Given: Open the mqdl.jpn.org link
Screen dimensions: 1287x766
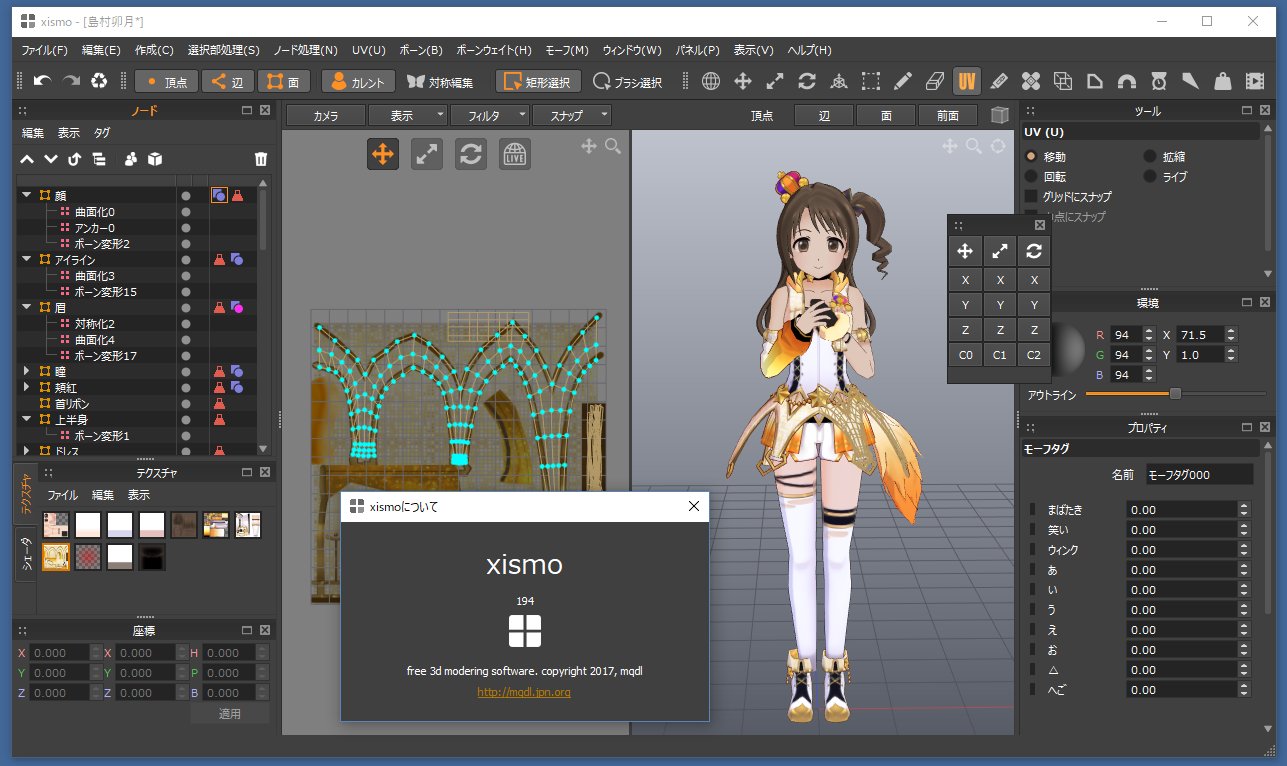Looking at the screenshot, I should pyautogui.click(x=524, y=692).
